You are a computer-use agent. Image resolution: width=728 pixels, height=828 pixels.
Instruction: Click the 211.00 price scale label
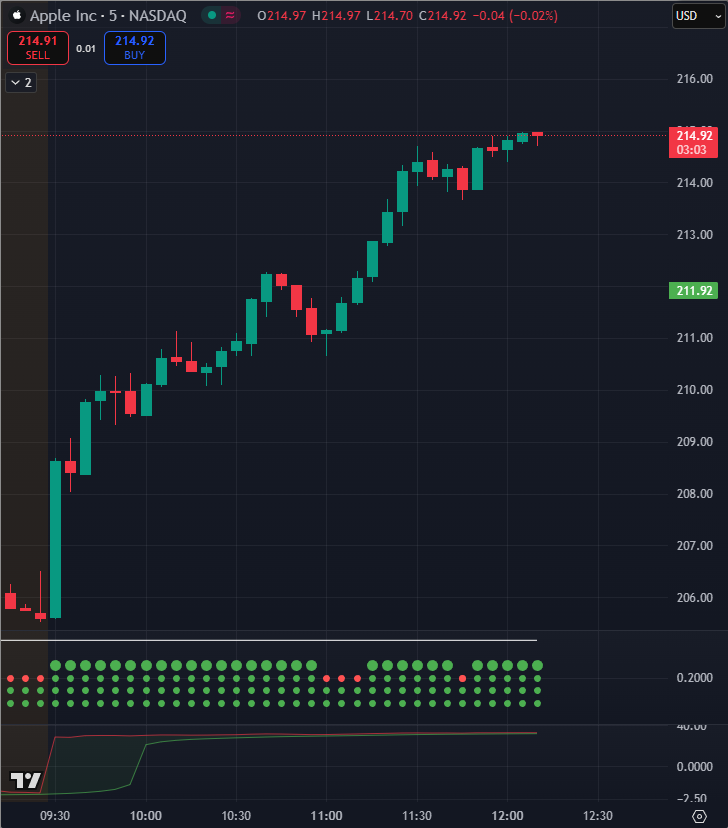694,337
